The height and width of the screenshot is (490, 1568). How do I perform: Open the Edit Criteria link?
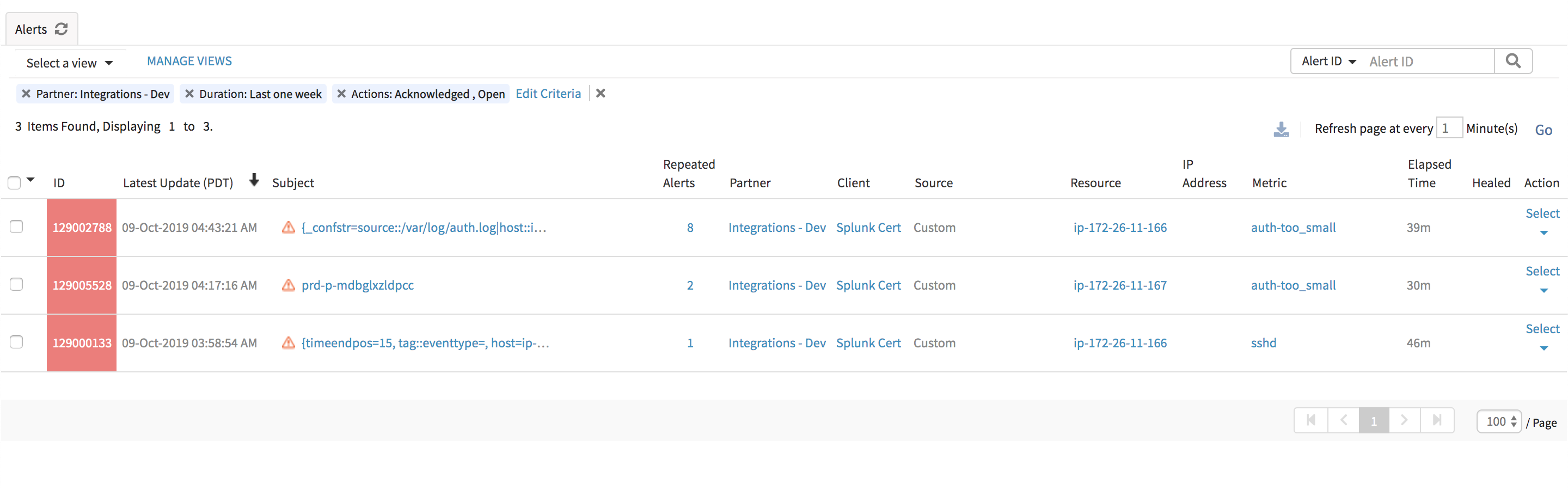(548, 94)
